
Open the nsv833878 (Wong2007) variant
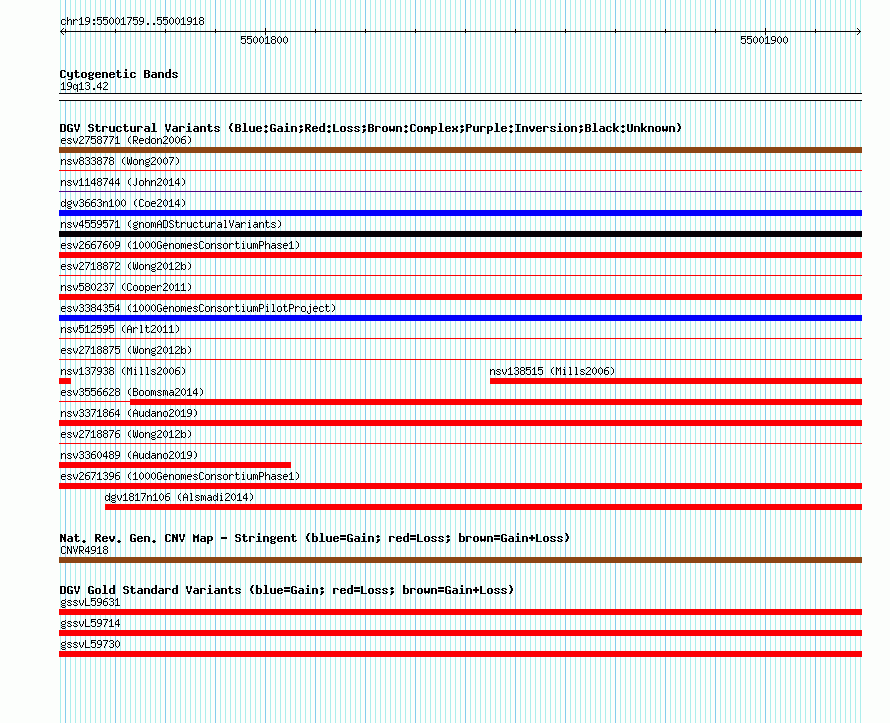click(120, 161)
